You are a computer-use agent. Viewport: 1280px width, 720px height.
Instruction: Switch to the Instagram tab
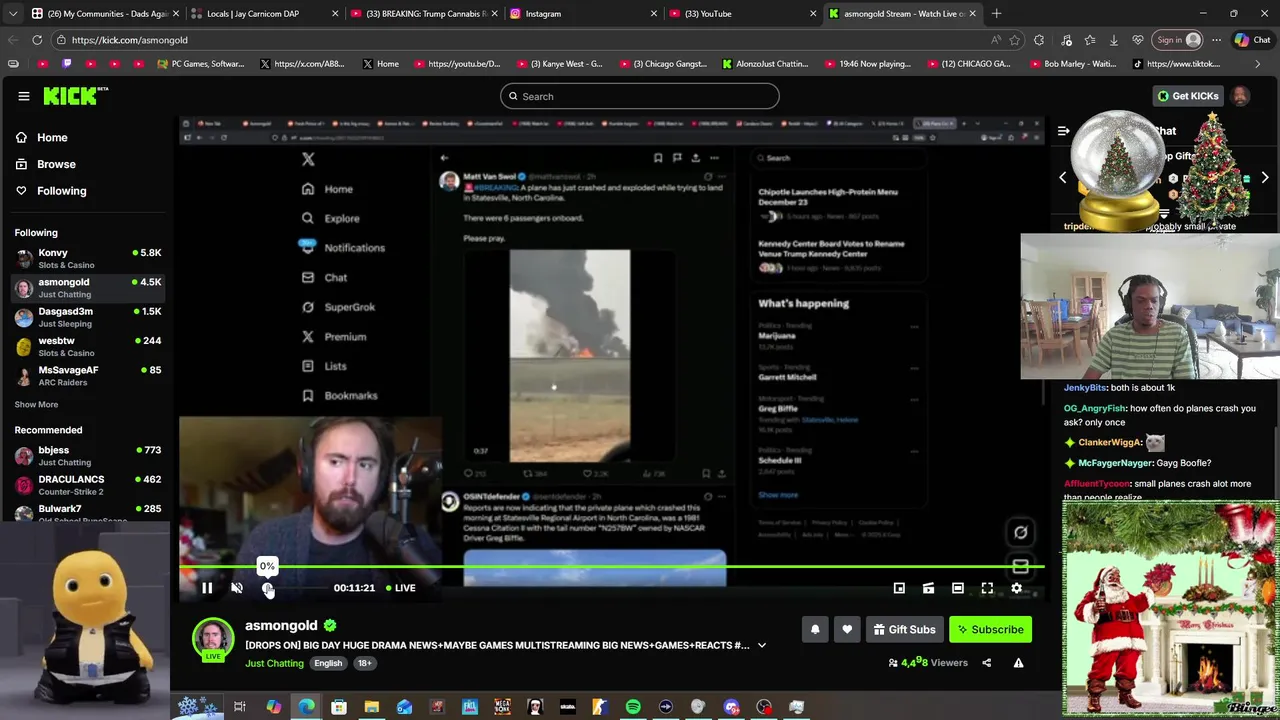tap(582, 14)
